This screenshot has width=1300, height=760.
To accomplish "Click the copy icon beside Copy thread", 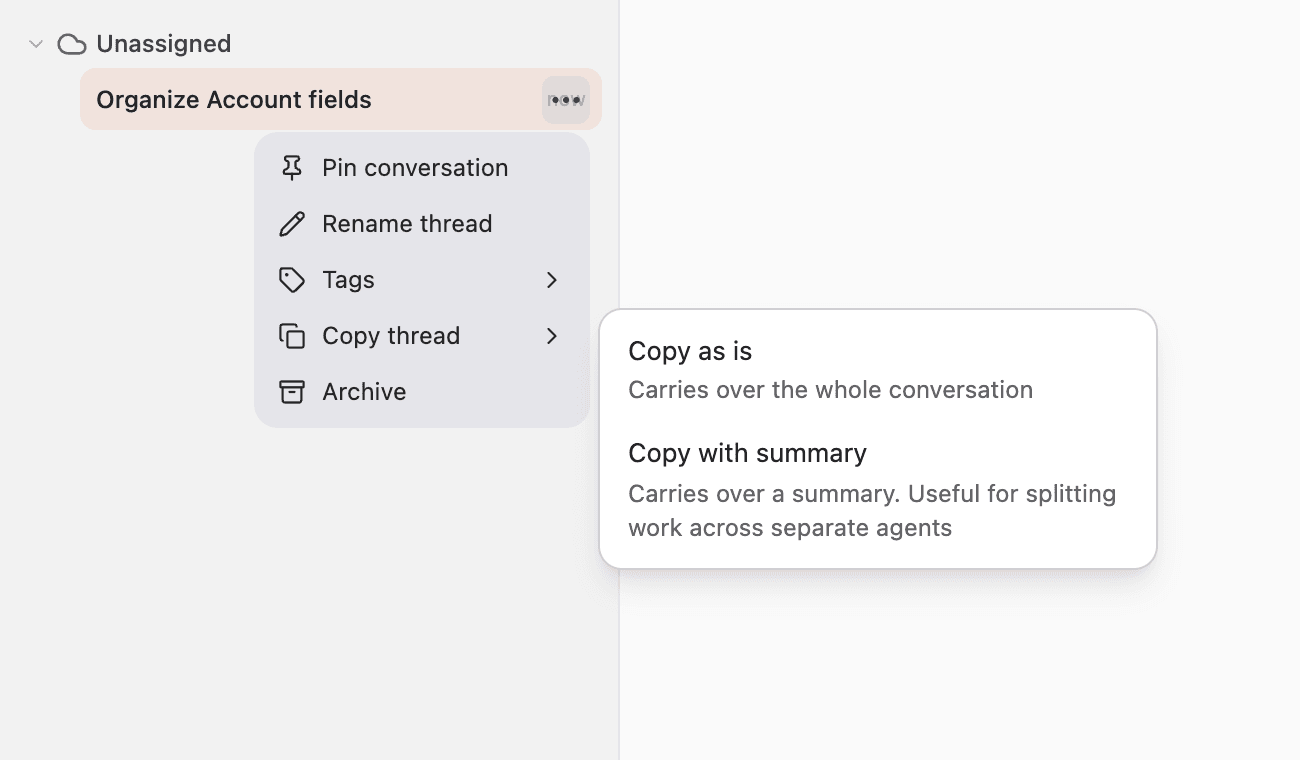I will (x=292, y=336).
